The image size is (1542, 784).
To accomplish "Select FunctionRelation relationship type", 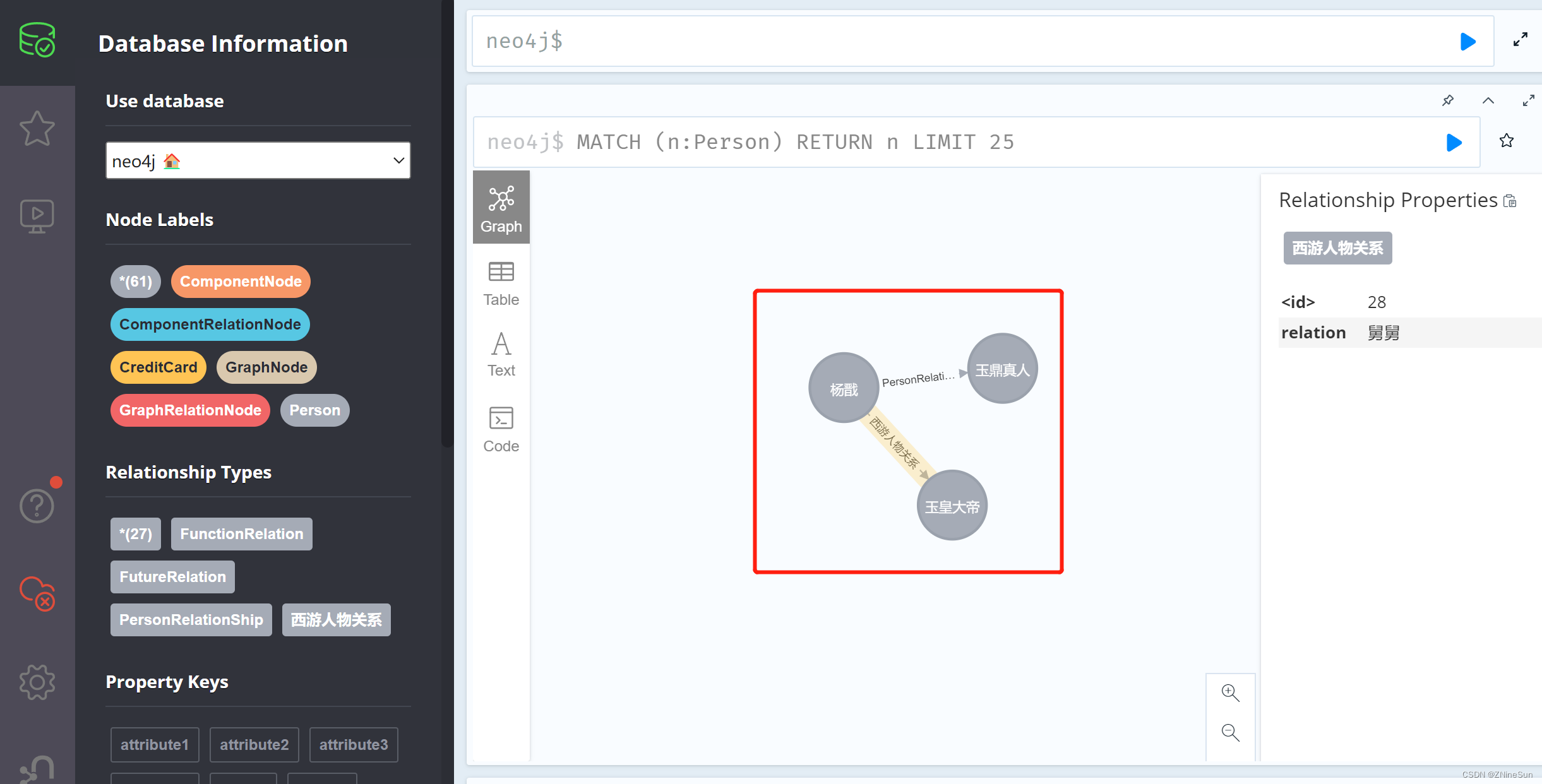I will coord(241,533).
